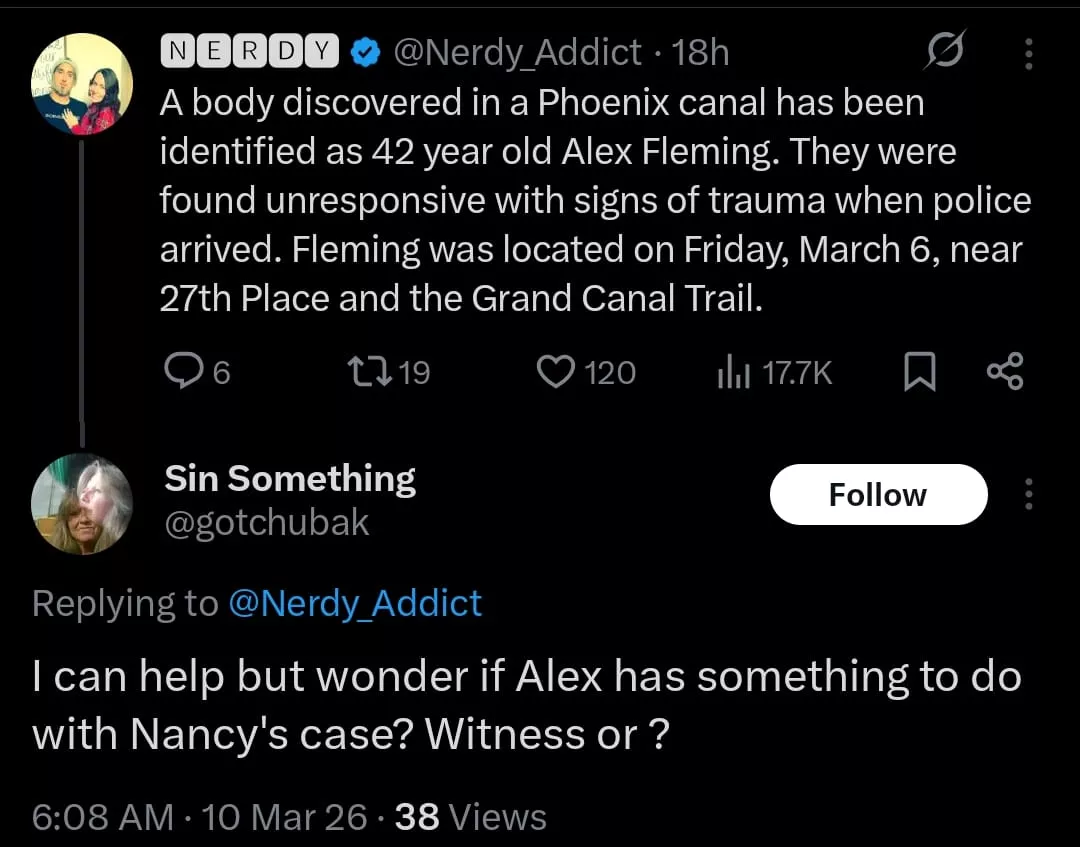Open more options on Nerdy's post
This screenshot has width=1080, height=847.
pos(1028,53)
